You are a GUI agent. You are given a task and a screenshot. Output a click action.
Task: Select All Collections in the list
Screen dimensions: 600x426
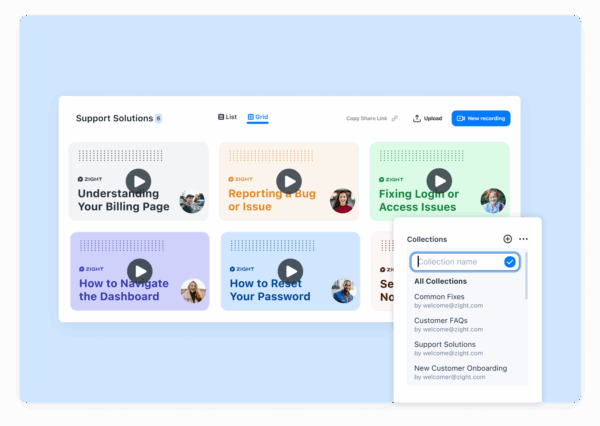pos(440,282)
